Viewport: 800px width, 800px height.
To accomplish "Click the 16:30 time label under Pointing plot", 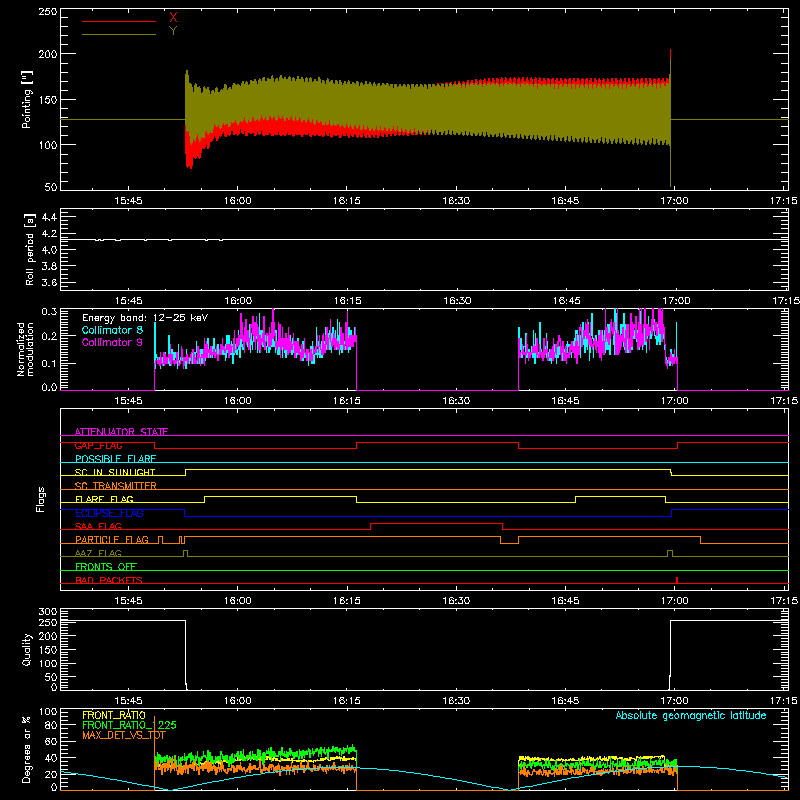I will (456, 201).
